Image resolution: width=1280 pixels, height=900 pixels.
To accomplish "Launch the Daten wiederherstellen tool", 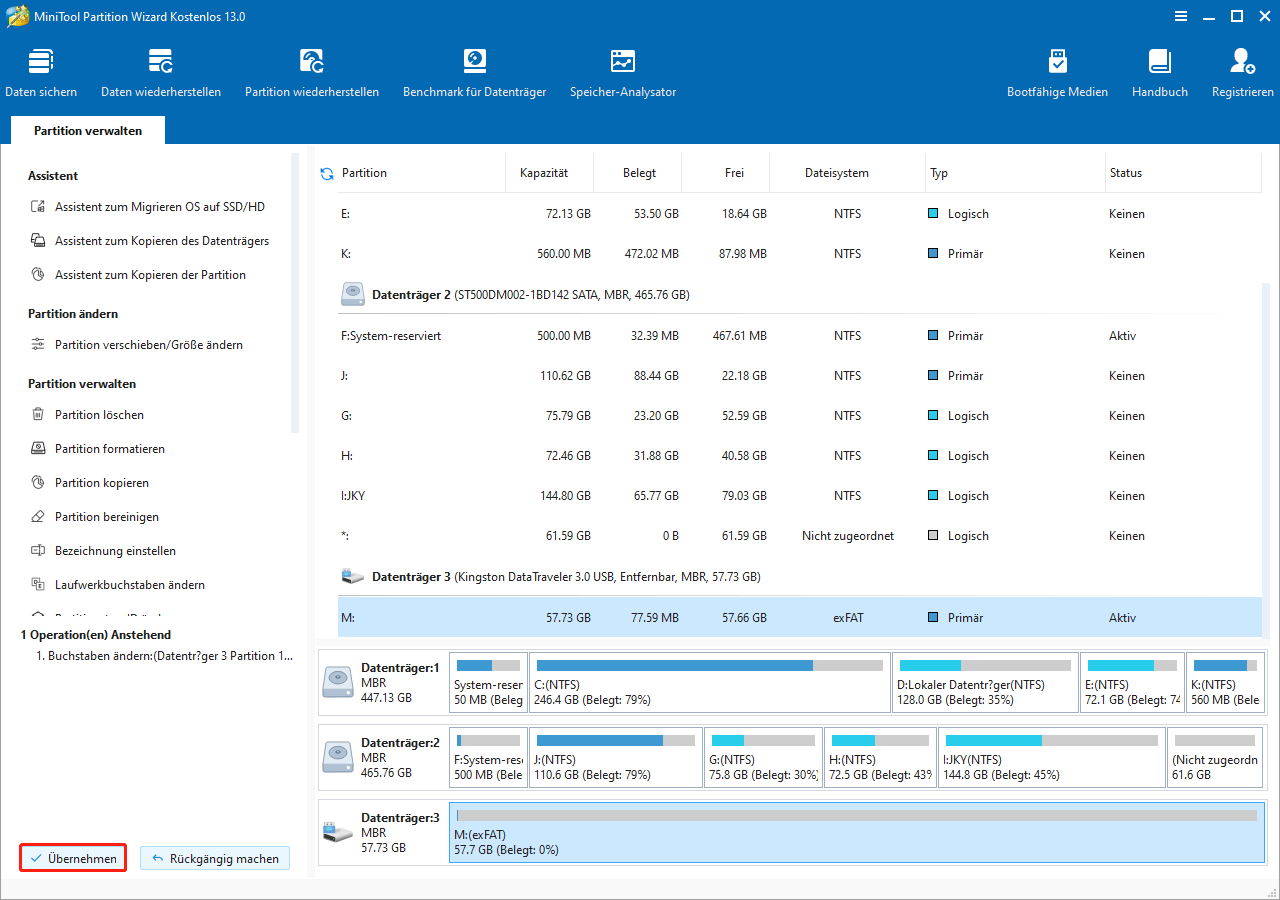I will tap(161, 73).
